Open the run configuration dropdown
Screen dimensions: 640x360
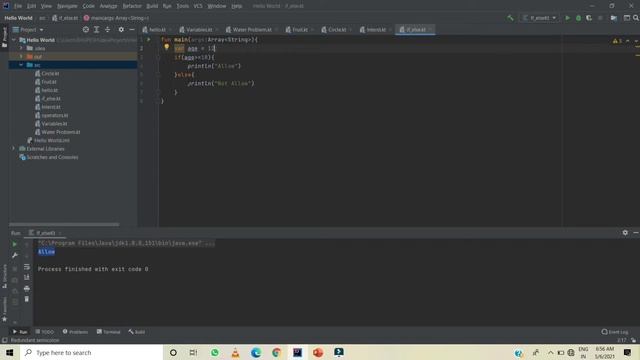pos(540,18)
